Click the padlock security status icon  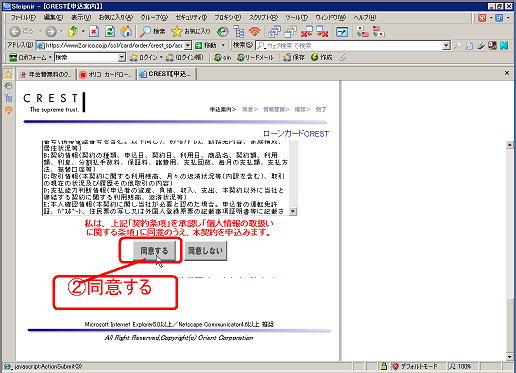(x=383, y=367)
